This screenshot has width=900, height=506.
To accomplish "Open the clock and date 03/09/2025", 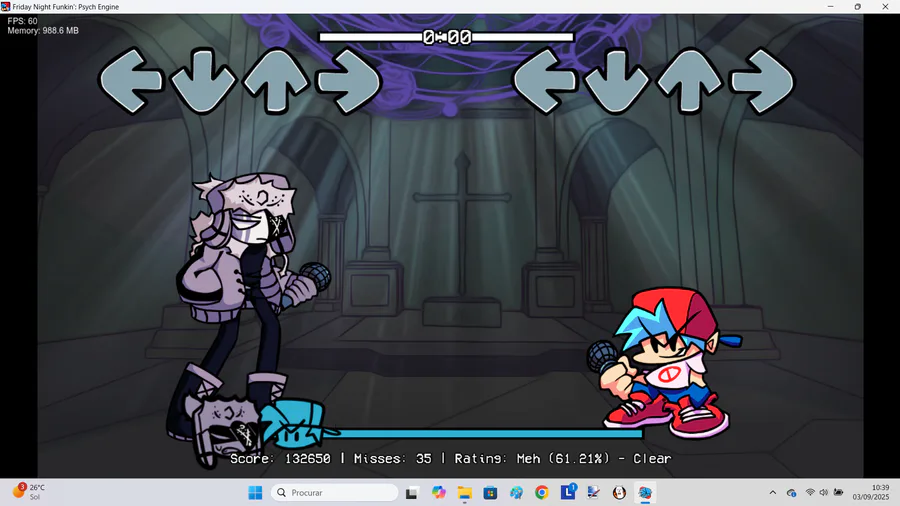I will [870, 492].
